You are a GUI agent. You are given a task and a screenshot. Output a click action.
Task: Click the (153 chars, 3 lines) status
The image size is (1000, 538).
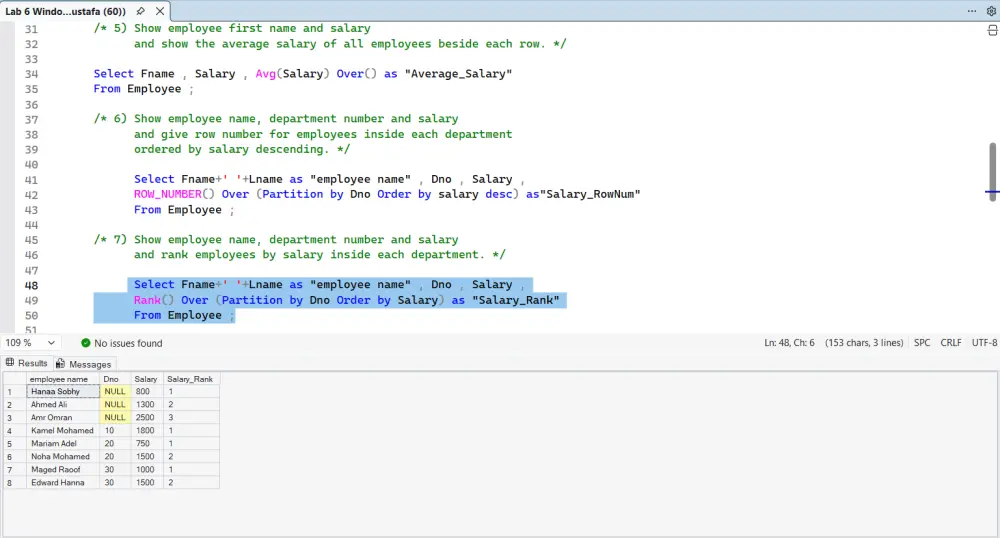point(864,343)
